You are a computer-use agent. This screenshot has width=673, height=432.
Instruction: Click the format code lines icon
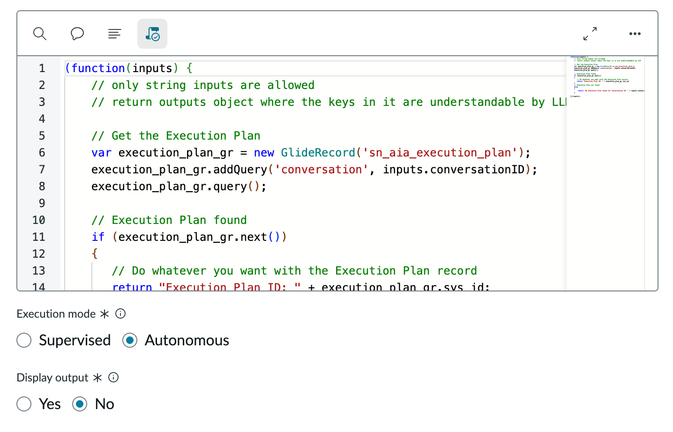(x=114, y=33)
